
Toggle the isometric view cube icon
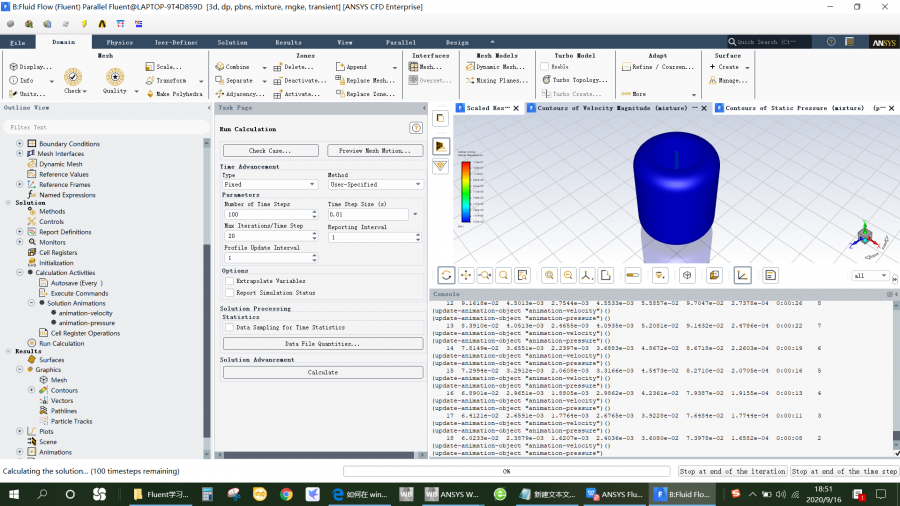[687, 275]
